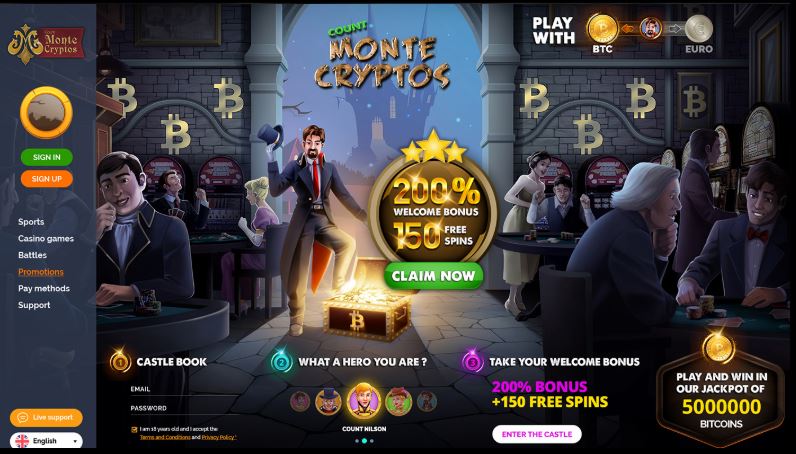This screenshot has width=796, height=454.
Task: Open the Sports menu item
Action: (31, 222)
